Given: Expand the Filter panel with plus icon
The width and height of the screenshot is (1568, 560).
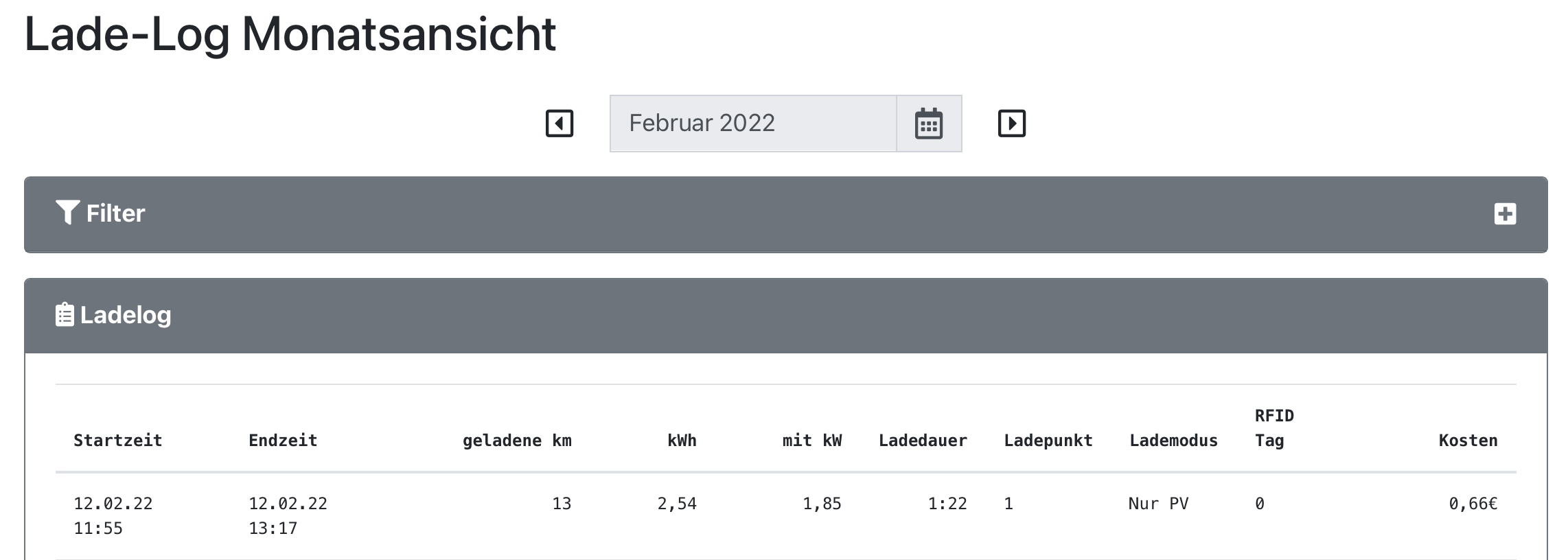Looking at the screenshot, I should (1505, 213).
